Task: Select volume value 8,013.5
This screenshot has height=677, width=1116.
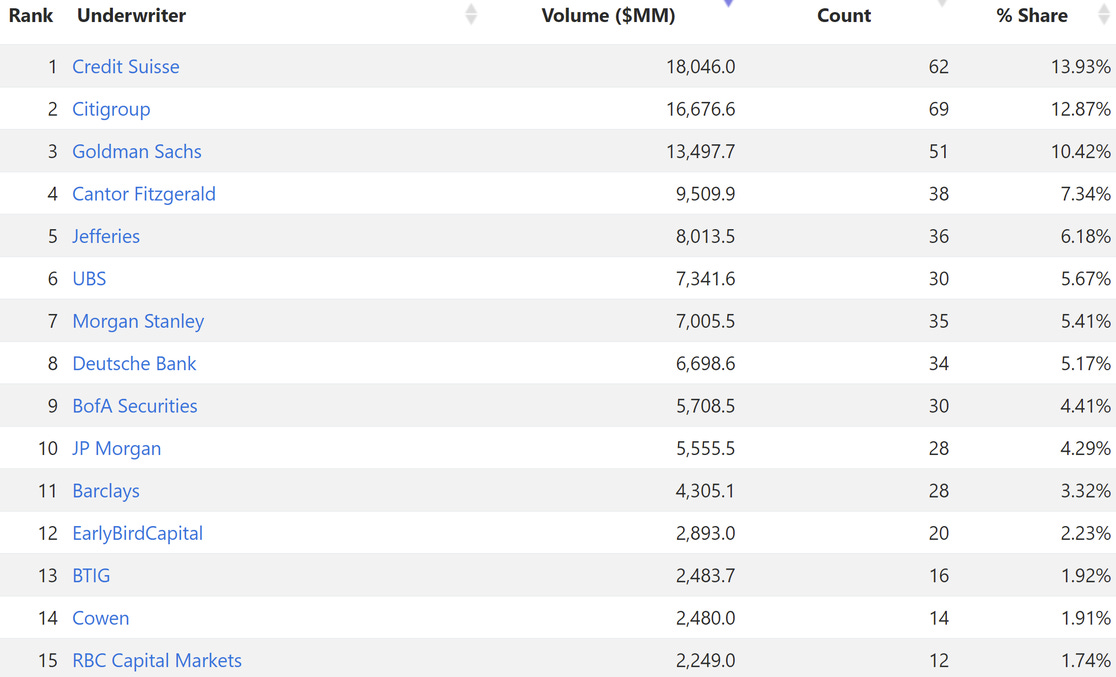Action: pyautogui.click(x=705, y=236)
